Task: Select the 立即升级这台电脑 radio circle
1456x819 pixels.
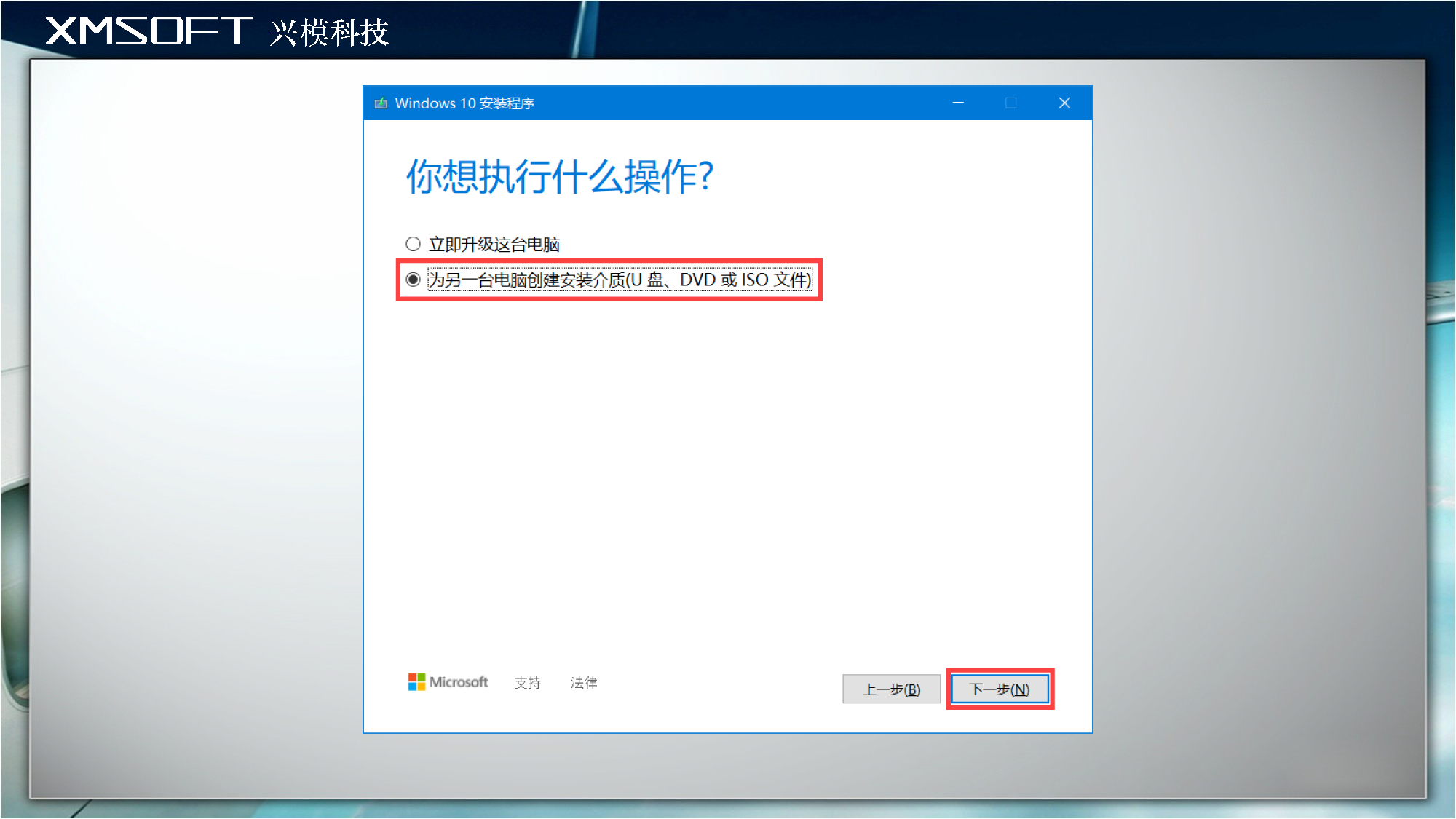Action: coord(413,244)
